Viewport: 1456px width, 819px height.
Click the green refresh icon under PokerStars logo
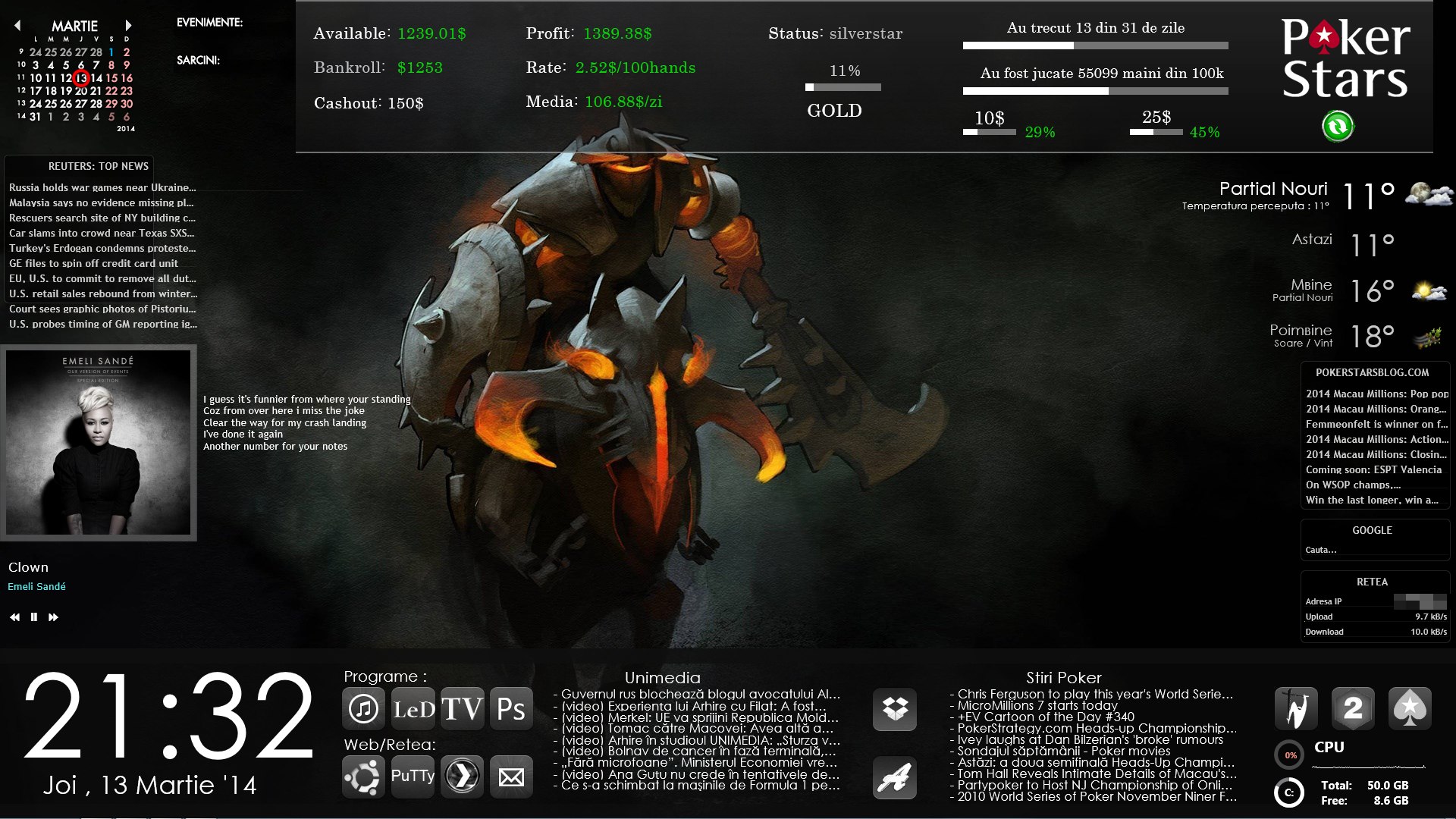tap(1338, 126)
